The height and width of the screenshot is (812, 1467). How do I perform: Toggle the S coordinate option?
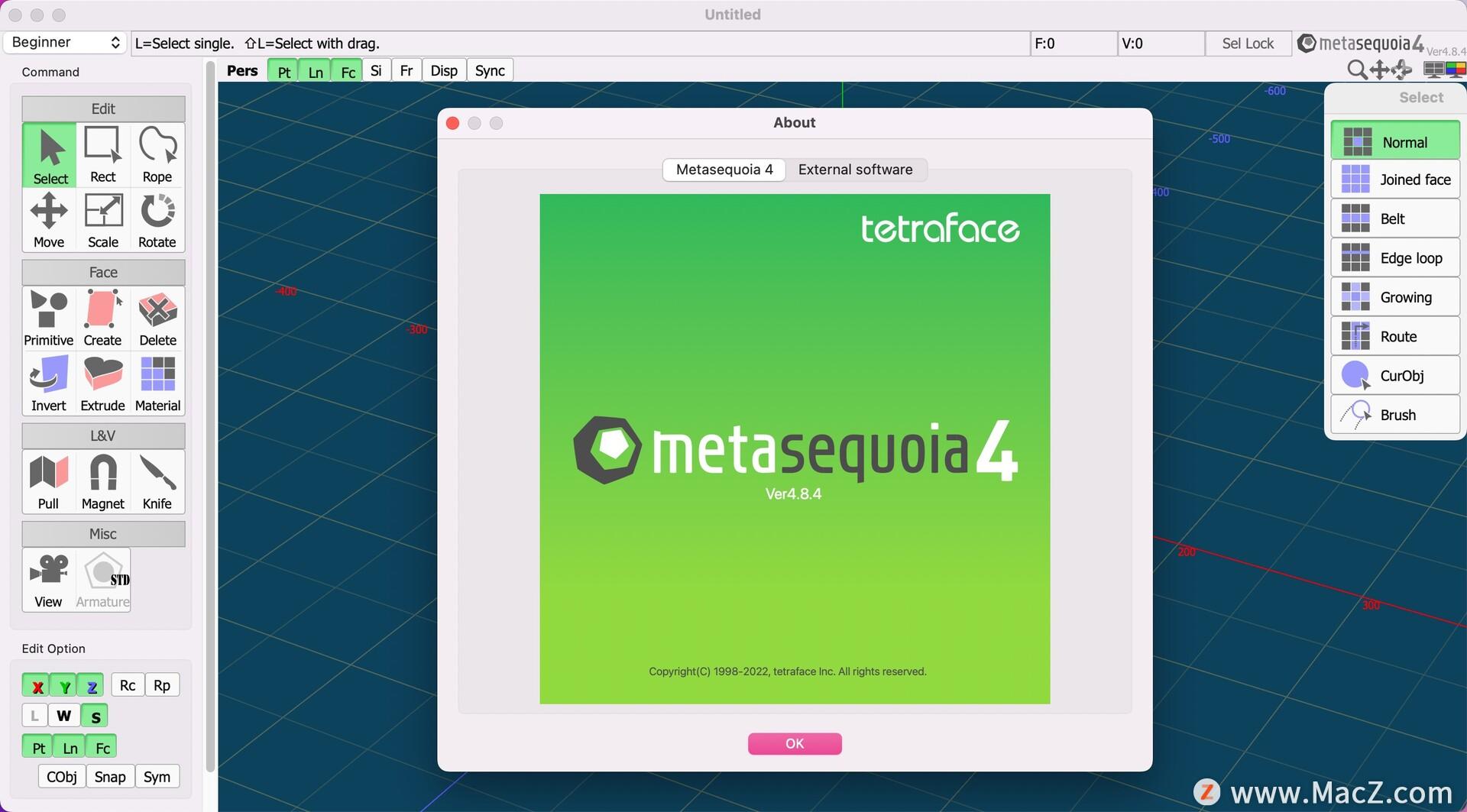(95, 716)
